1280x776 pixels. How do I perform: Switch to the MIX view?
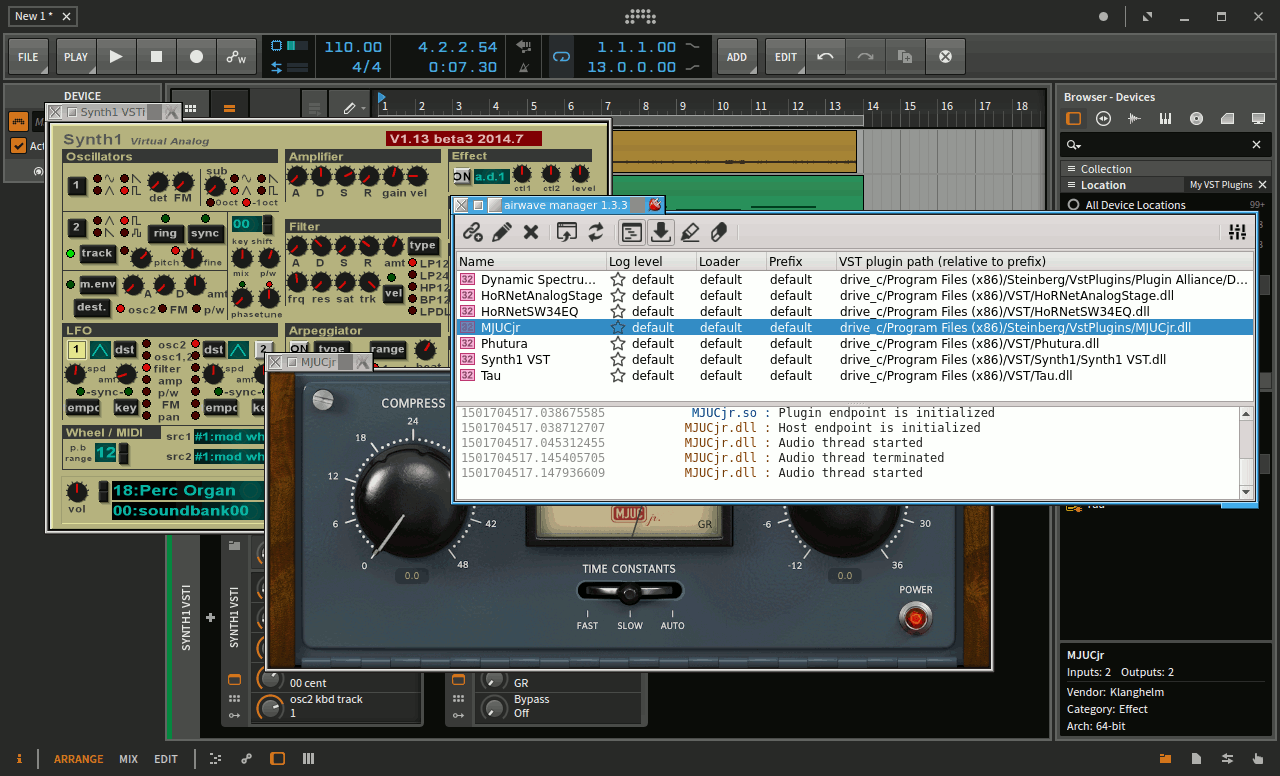coord(128,759)
